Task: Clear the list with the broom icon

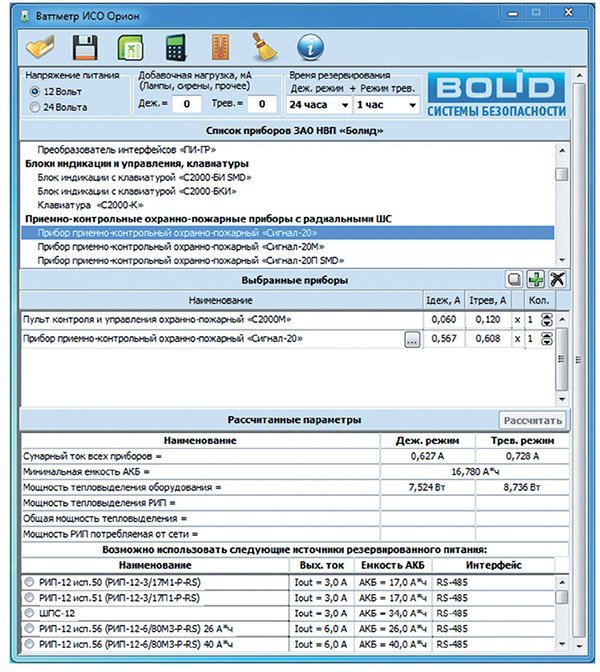Action: 264,47
